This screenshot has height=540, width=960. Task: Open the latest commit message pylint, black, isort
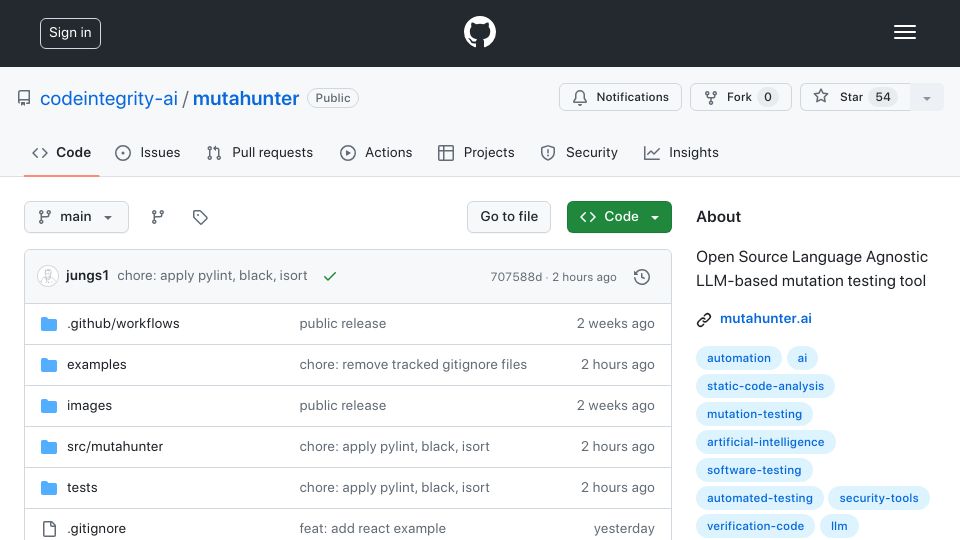click(212, 276)
